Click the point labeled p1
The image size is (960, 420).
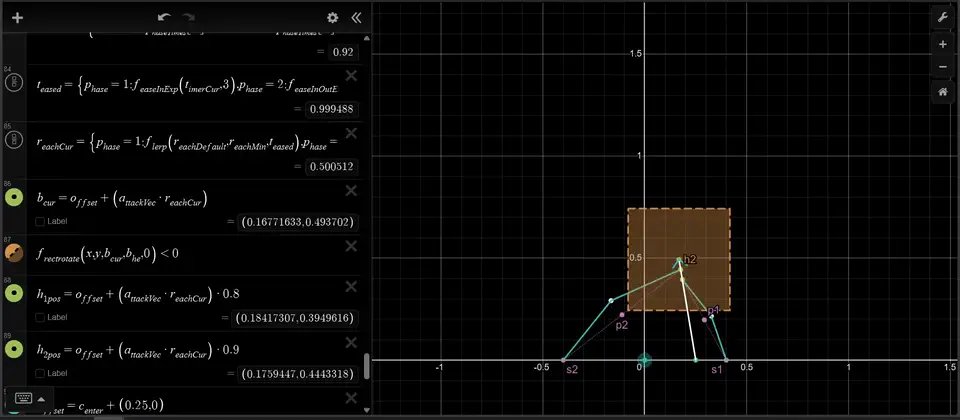704,320
